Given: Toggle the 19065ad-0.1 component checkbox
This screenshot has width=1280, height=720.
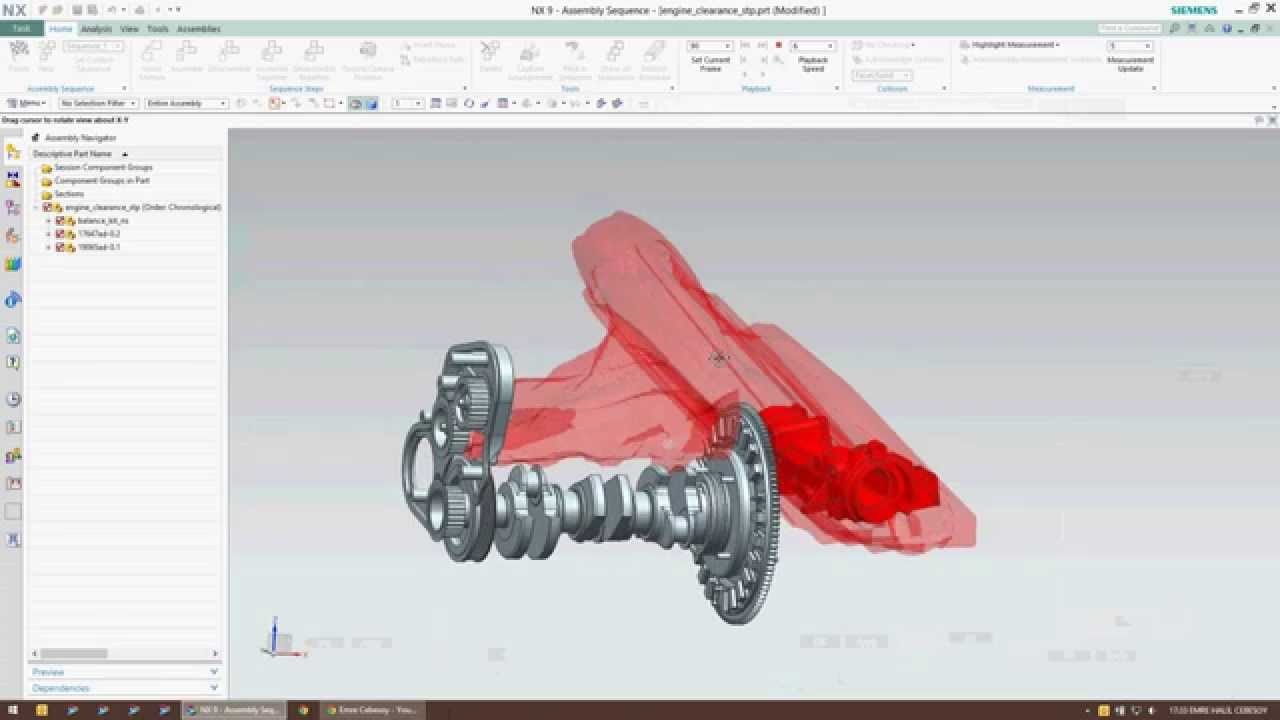Looking at the screenshot, I should [x=60, y=246].
